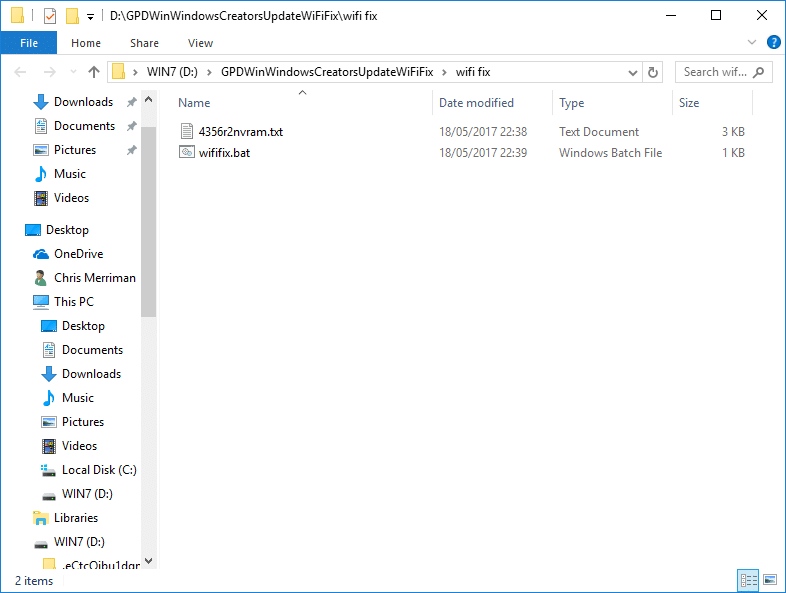Click the Refresh button in address bar
This screenshot has height=593, width=786.
click(x=653, y=72)
